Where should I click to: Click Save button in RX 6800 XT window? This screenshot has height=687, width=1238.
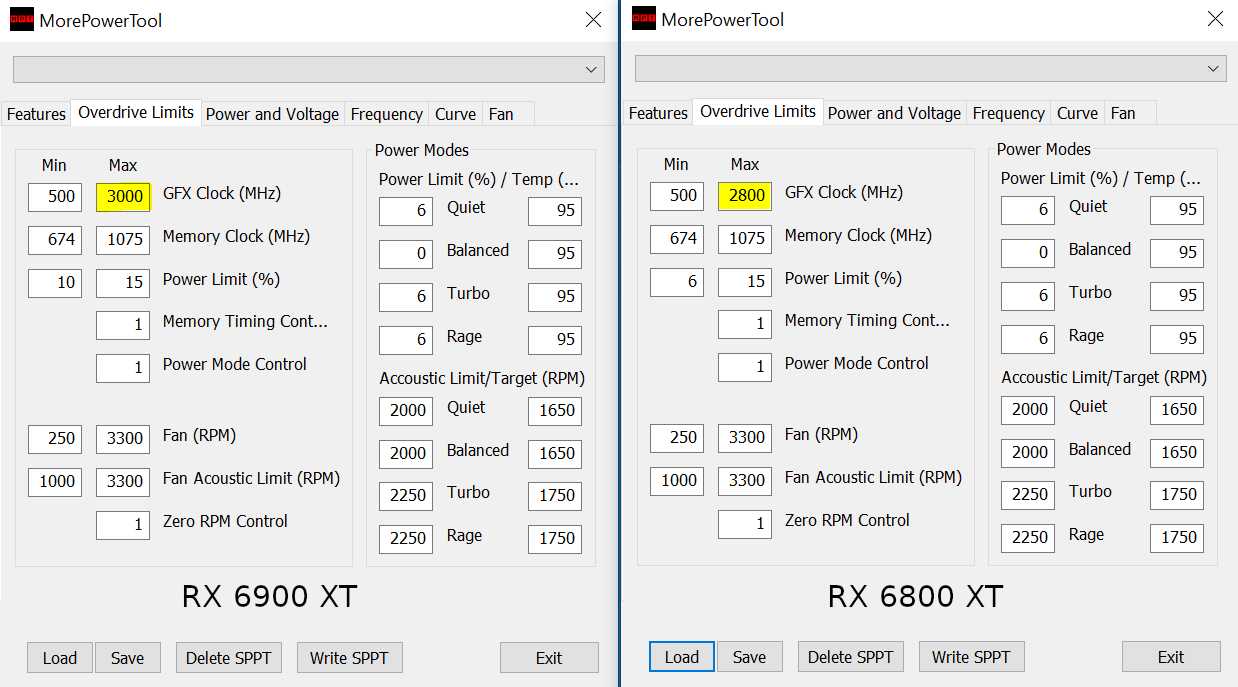[x=750, y=657]
